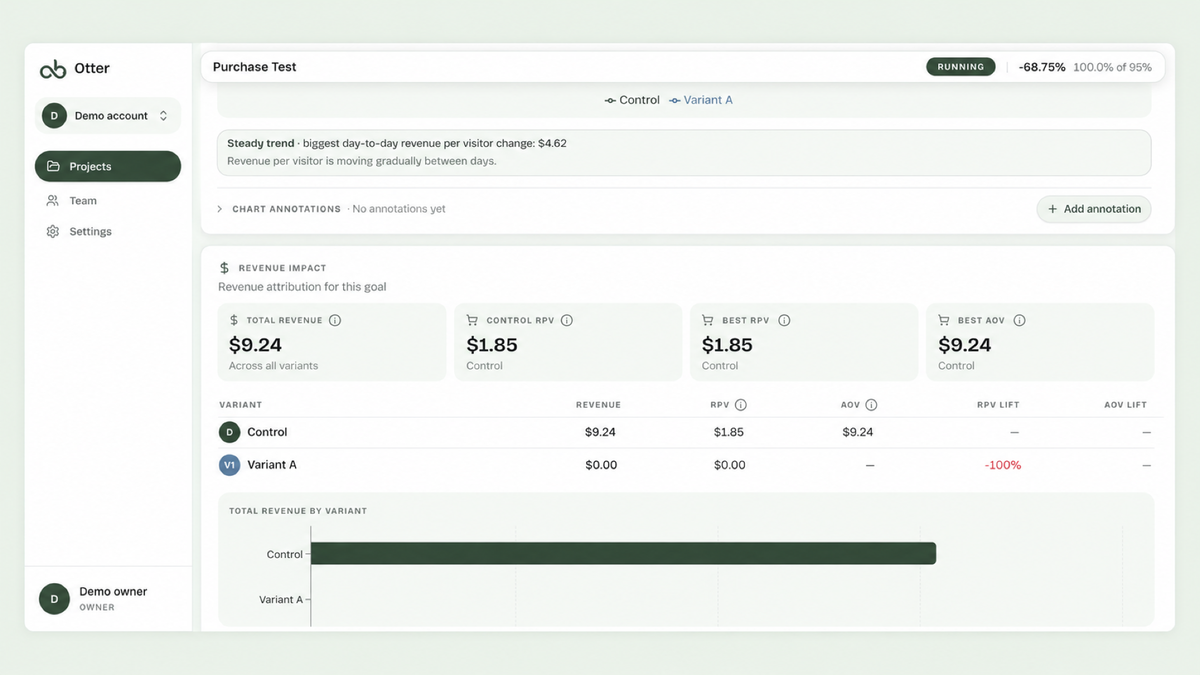The image size is (1200, 675).
Task: Click the Control revenue bar in chart
Action: pyautogui.click(x=623, y=553)
